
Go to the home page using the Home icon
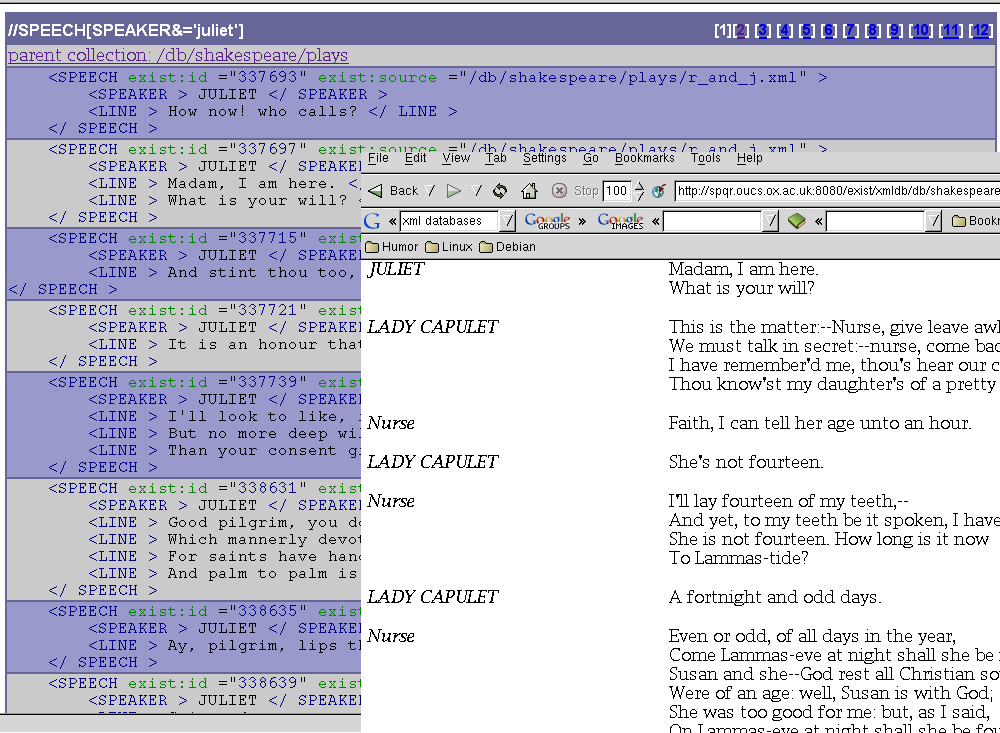(x=529, y=189)
